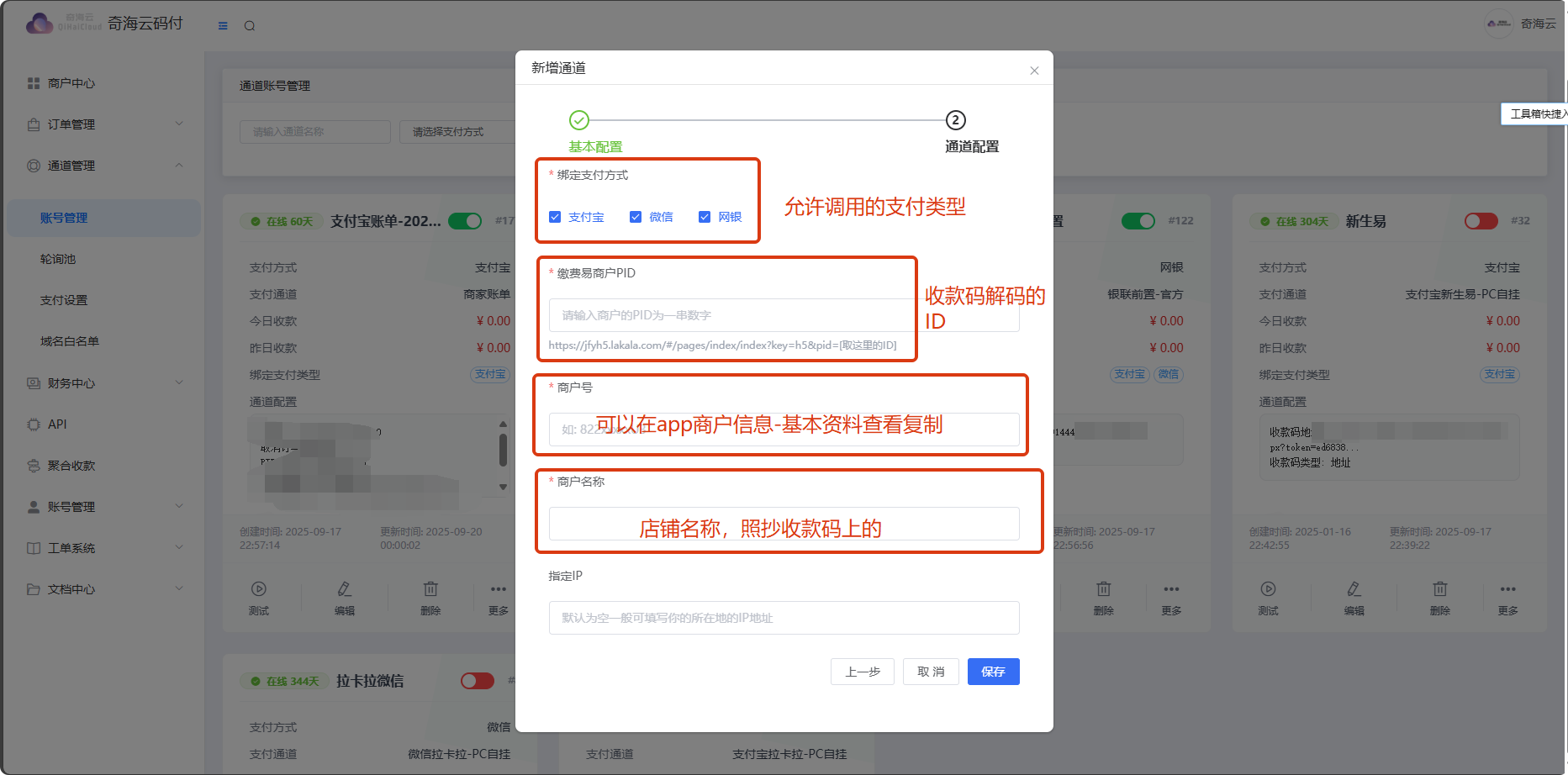Screen dimensions: 1568x775
Task: Click the sidebar collapse hamburger icon
Action: click(222, 25)
